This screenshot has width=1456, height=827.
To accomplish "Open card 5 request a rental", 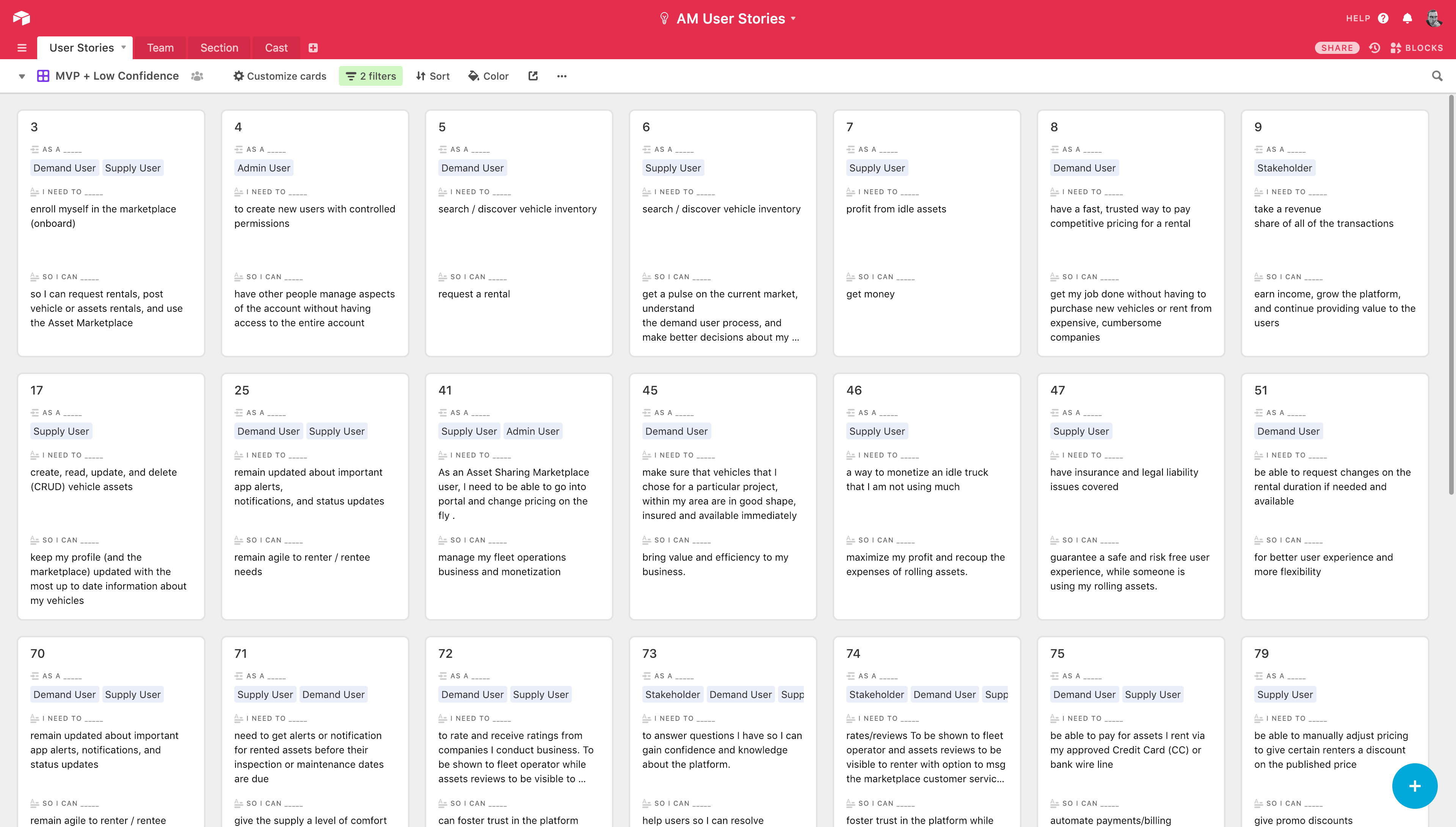I will [x=519, y=233].
